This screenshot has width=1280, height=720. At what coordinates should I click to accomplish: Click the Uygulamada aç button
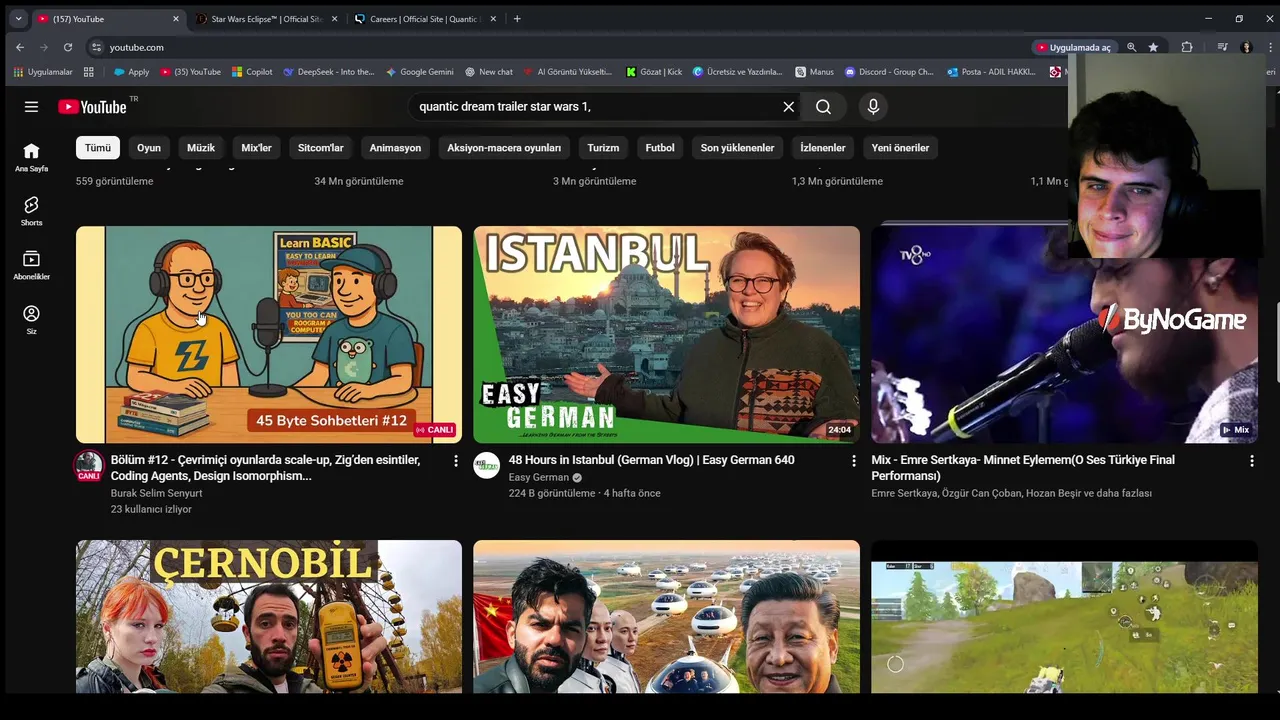pyautogui.click(x=1074, y=47)
